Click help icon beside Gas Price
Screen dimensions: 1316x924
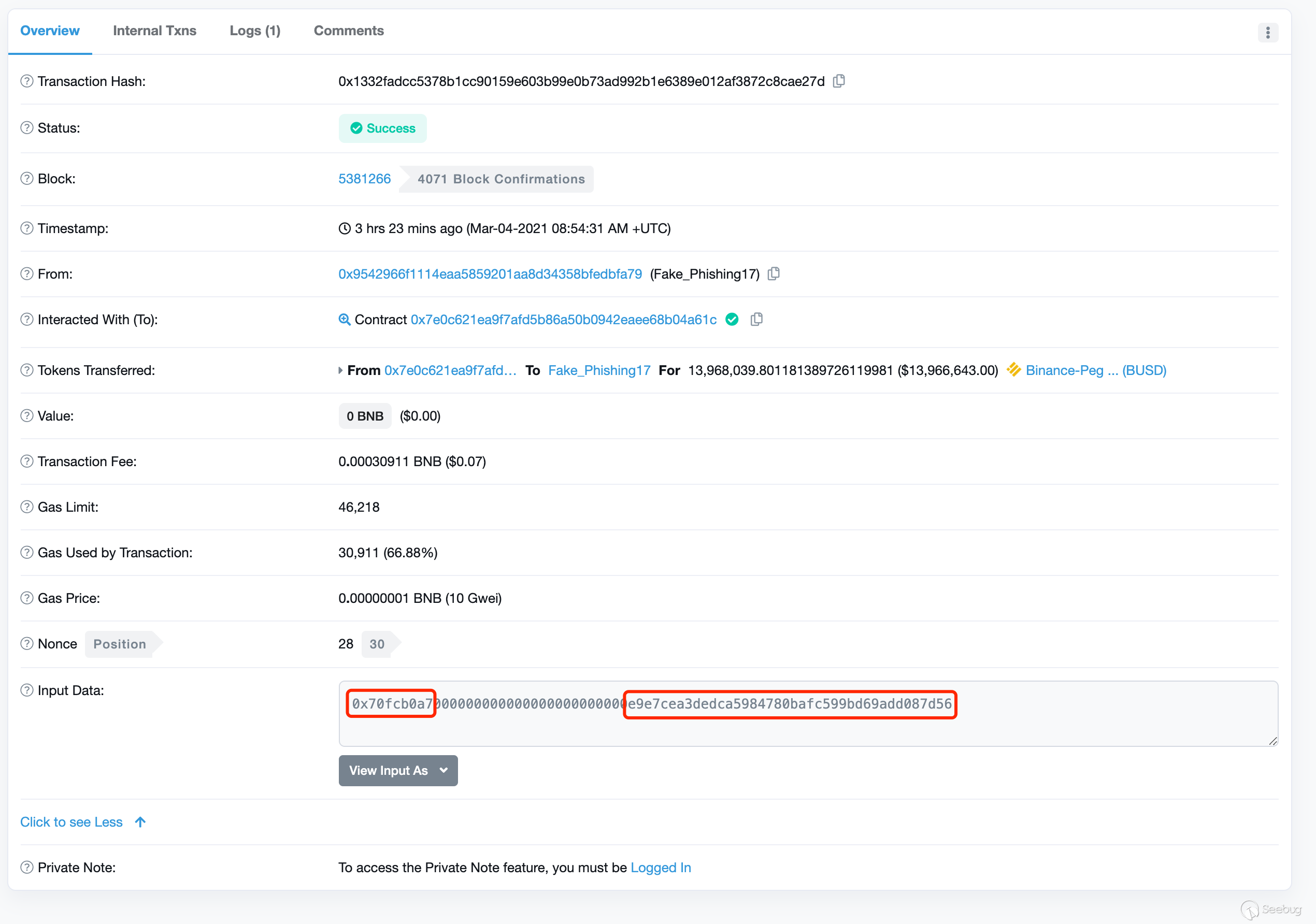(27, 598)
